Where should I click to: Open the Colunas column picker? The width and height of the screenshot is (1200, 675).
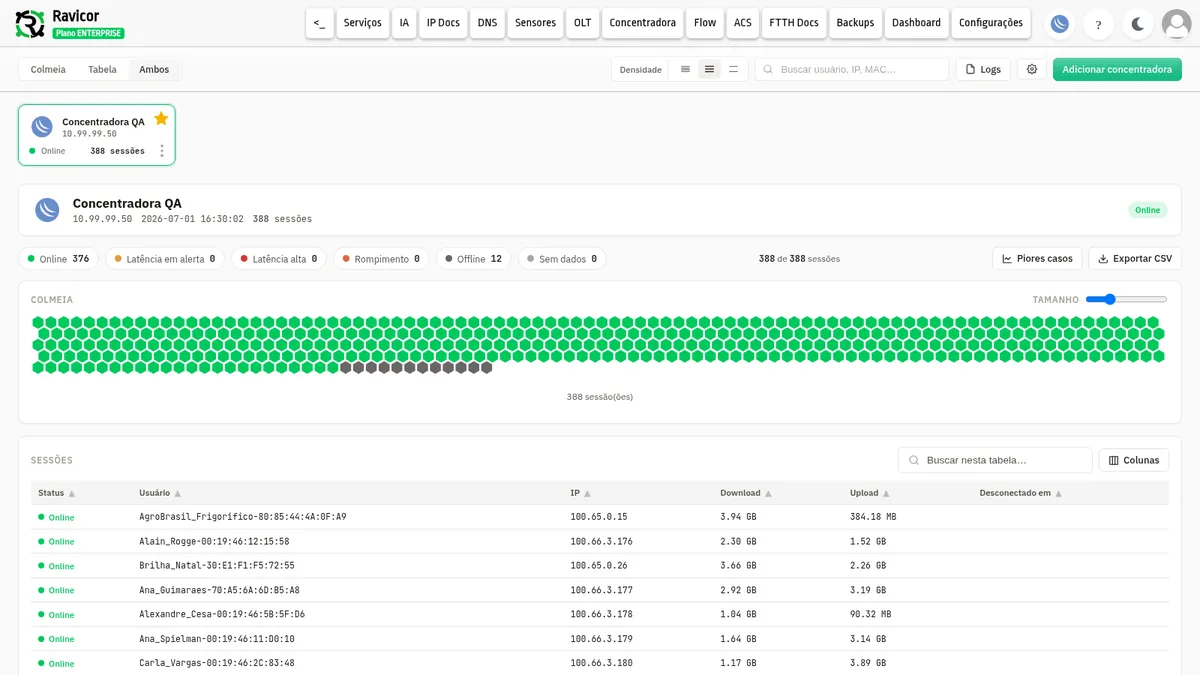tap(1134, 460)
